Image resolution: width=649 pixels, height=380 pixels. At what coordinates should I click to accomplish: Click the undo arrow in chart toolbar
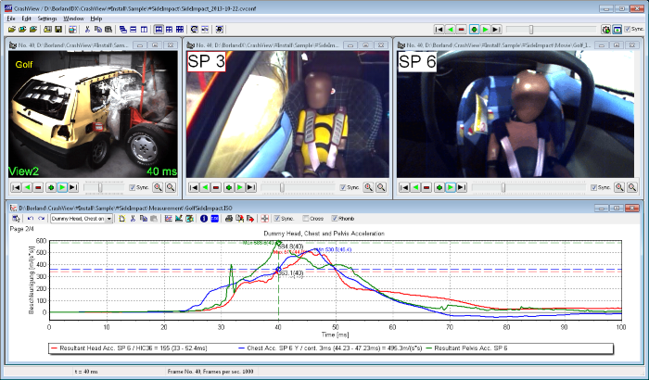click(x=30, y=219)
